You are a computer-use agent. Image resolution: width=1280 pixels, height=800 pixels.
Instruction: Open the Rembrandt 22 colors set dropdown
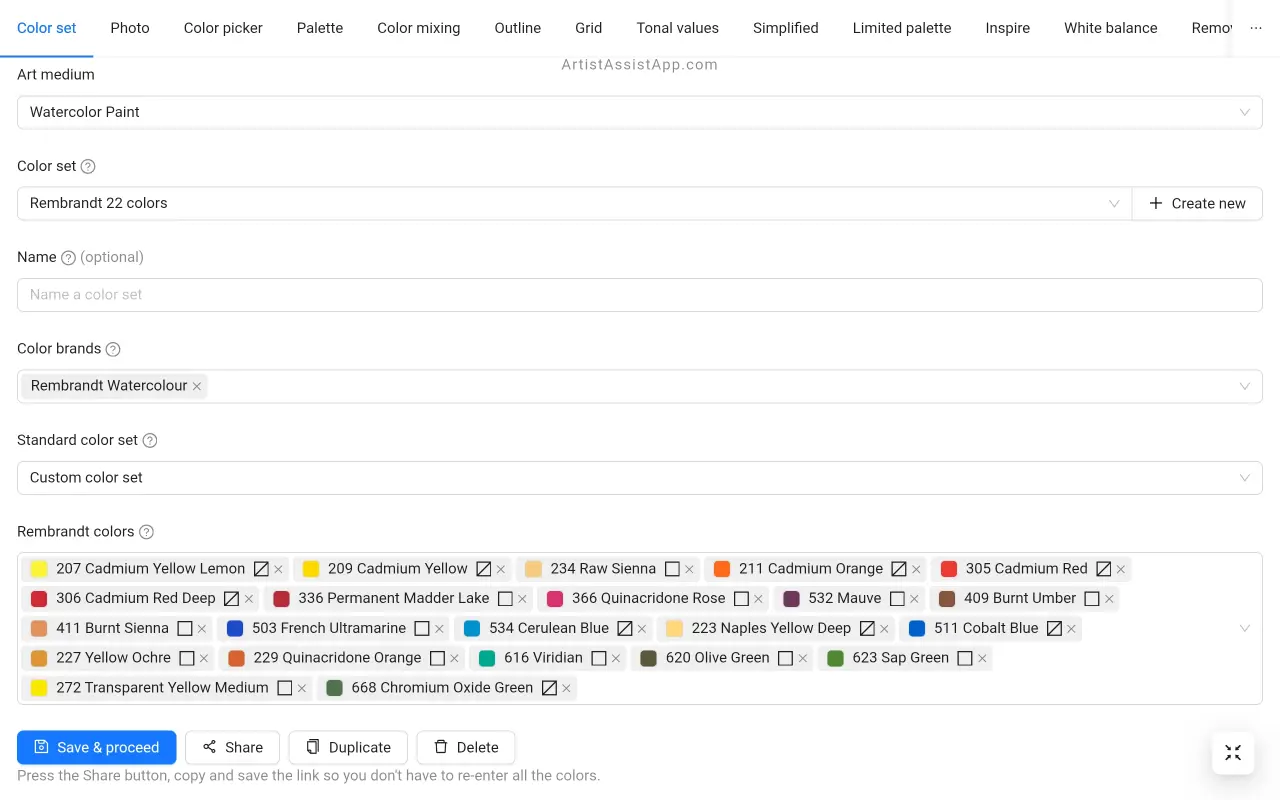574,203
